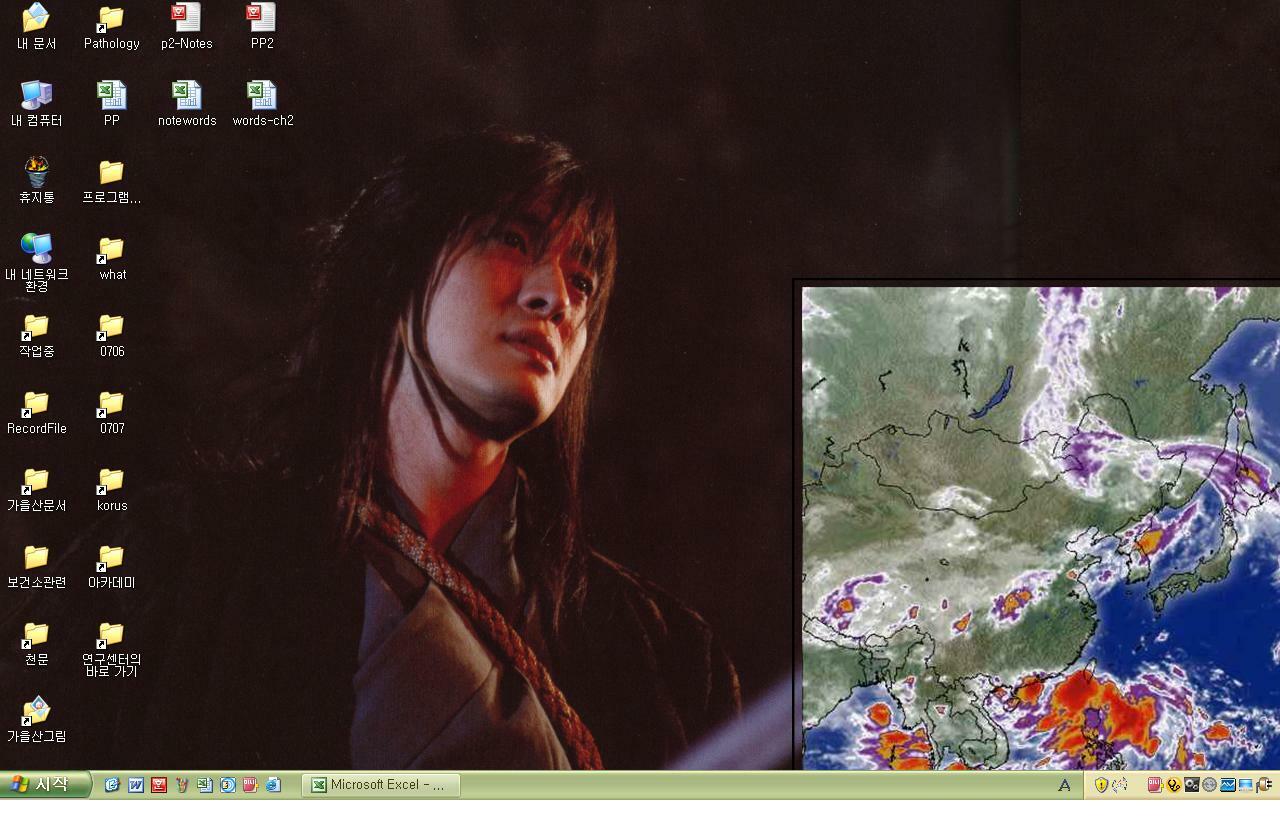Select the Pathology folder shortcut
The height and width of the screenshot is (832, 1280).
(x=111, y=27)
